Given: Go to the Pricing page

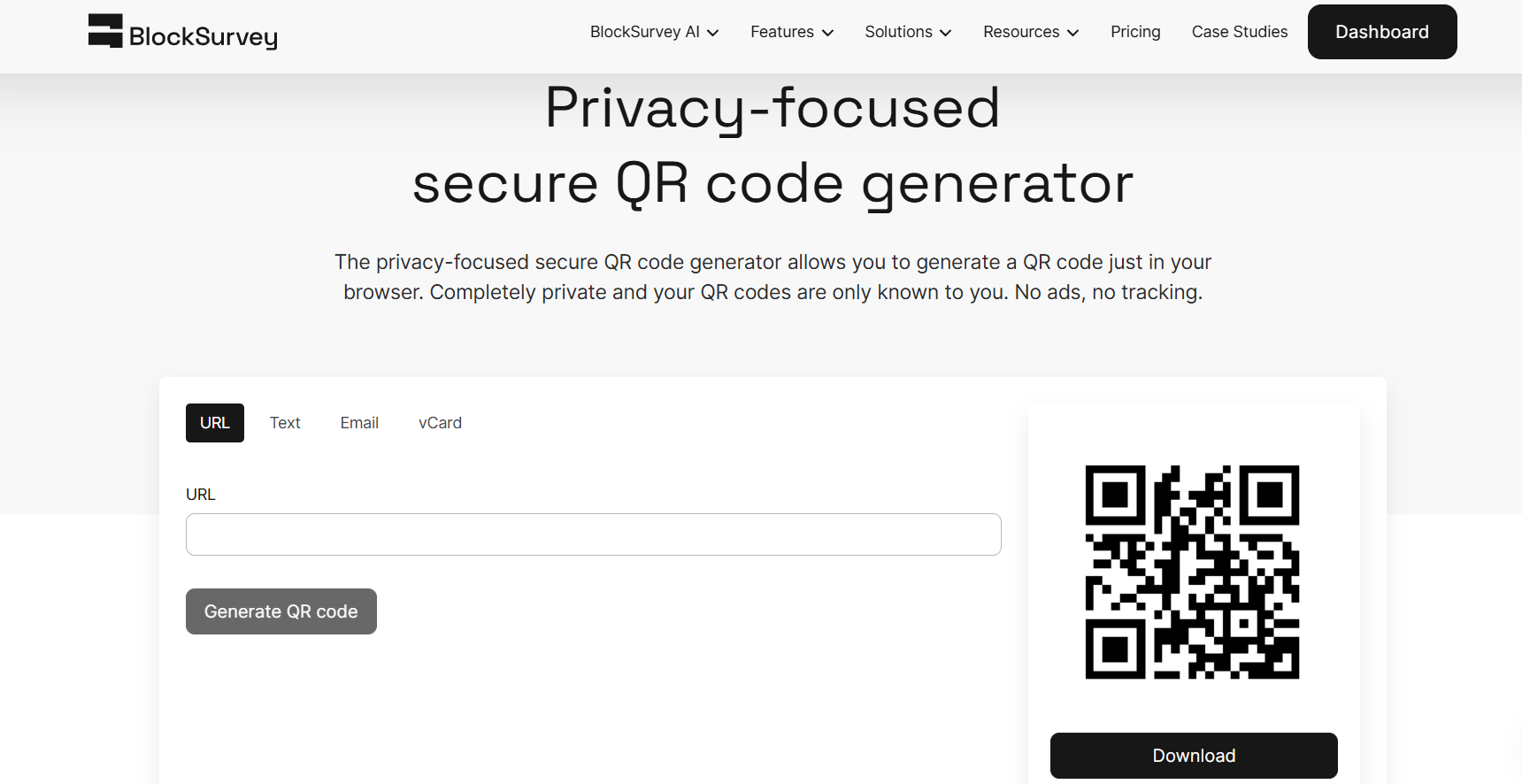Looking at the screenshot, I should (1135, 32).
